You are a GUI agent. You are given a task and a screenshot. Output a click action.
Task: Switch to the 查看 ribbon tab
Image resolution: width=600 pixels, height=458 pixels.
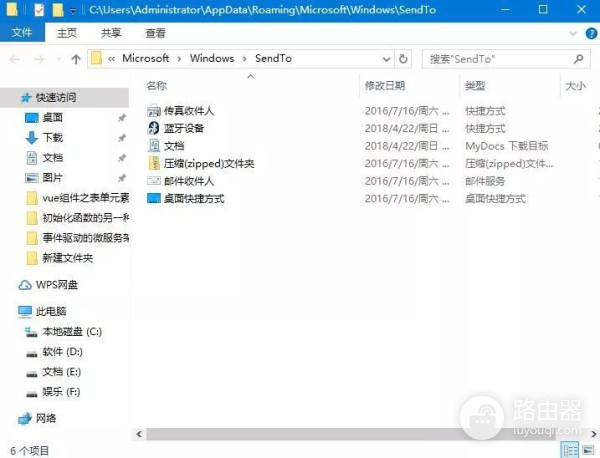point(155,33)
